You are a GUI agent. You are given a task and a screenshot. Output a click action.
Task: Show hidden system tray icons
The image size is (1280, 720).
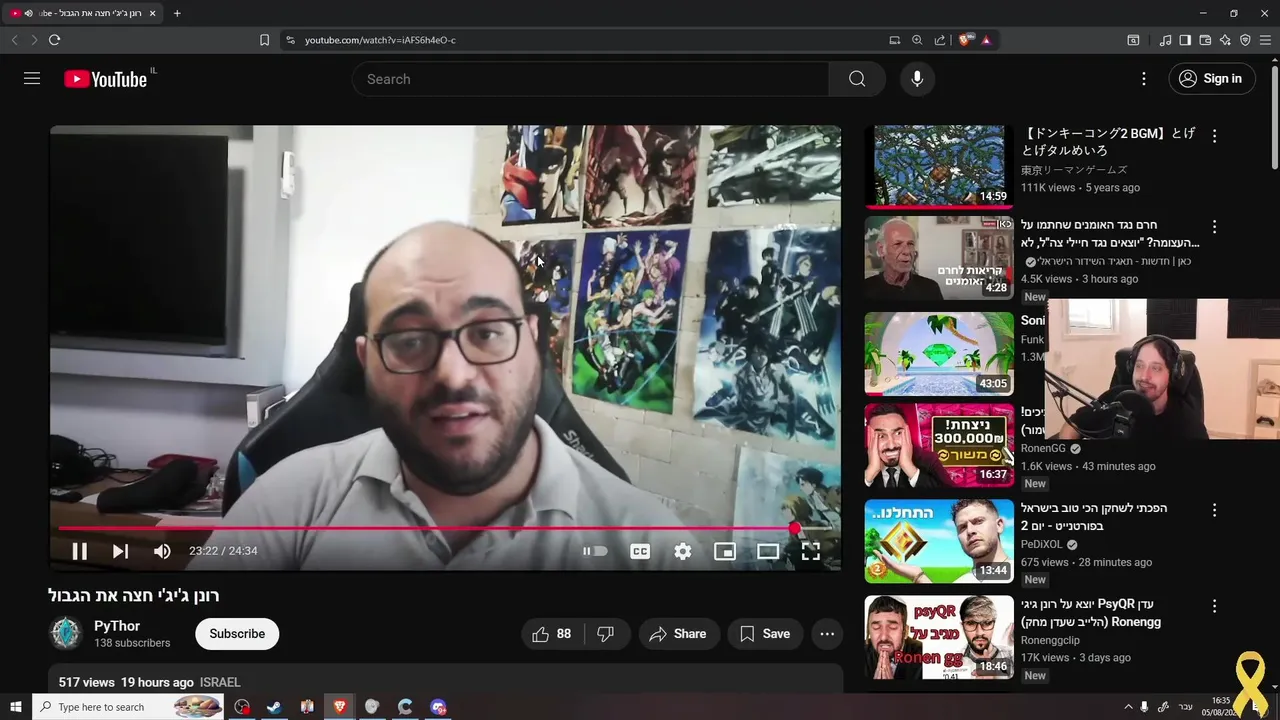click(1129, 707)
